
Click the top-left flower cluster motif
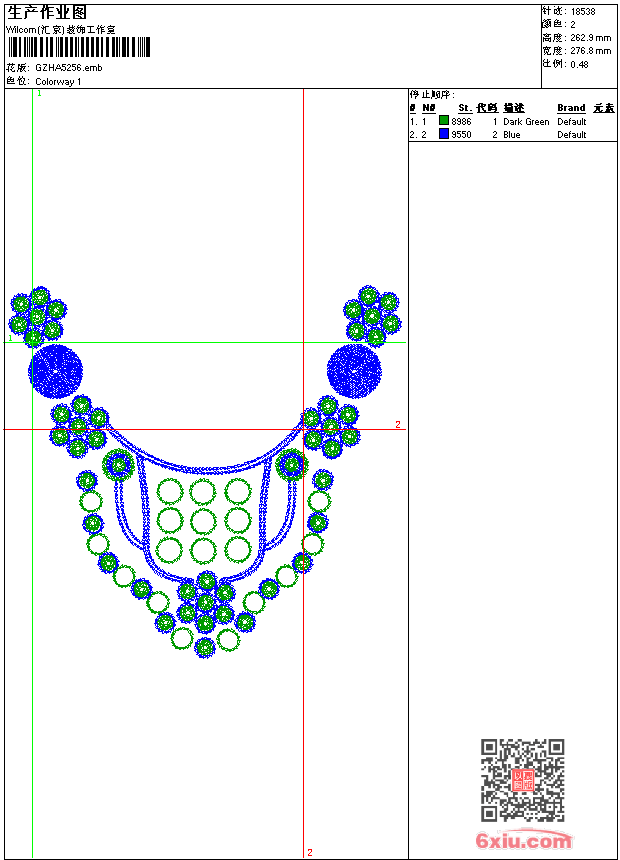(x=37, y=317)
